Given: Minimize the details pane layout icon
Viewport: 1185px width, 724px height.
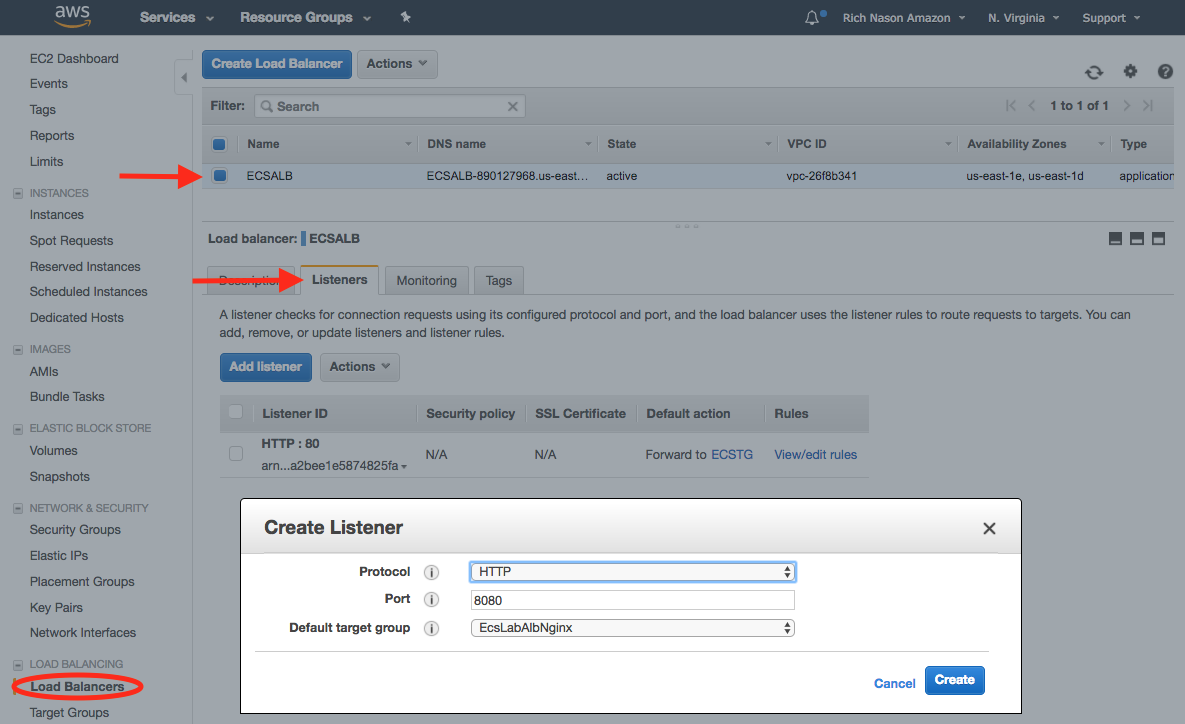Looking at the screenshot, I should pos(1115,239).
